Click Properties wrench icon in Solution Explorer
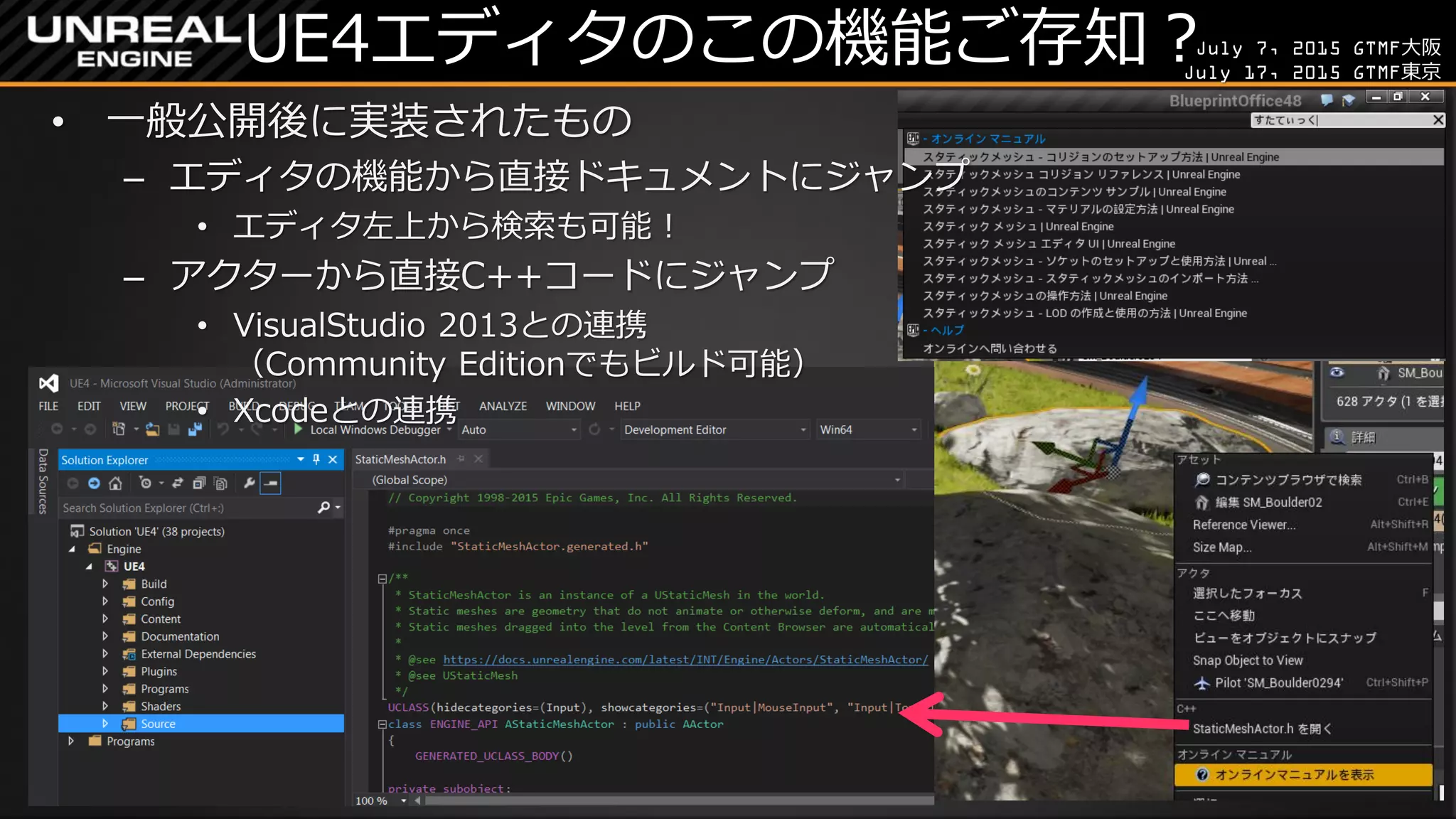Image resolution: width=1456 pixels, height=819 pixels. [x=249, y=483]
